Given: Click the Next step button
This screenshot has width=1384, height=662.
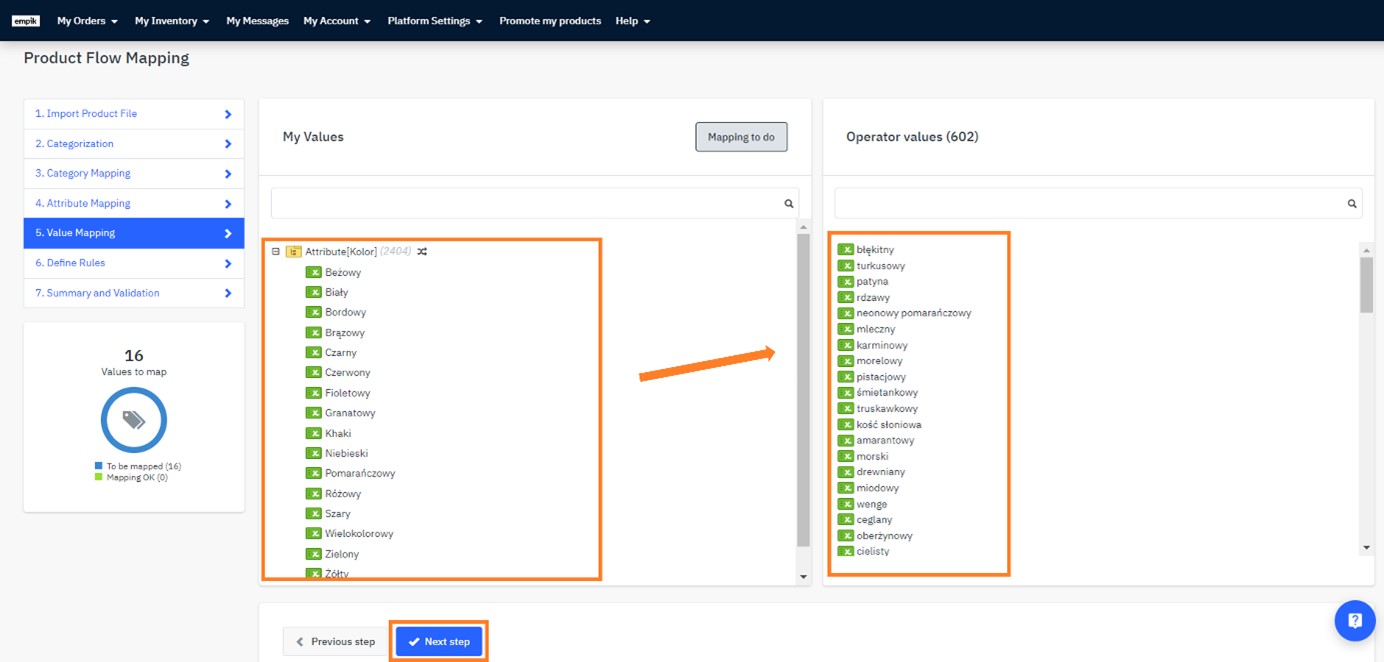Looking at the screenshot, I should click(x=439, y=642).
